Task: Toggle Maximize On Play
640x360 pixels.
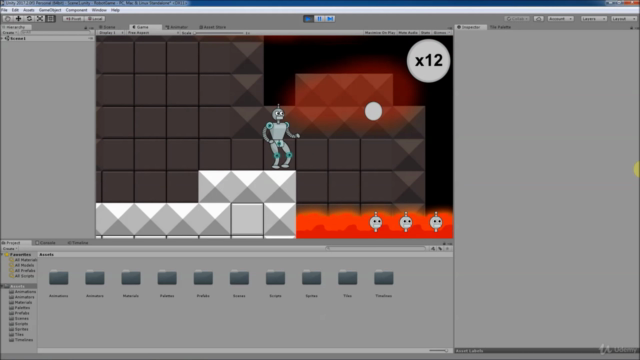Action: pyautogui.click(x=380, y=33)
